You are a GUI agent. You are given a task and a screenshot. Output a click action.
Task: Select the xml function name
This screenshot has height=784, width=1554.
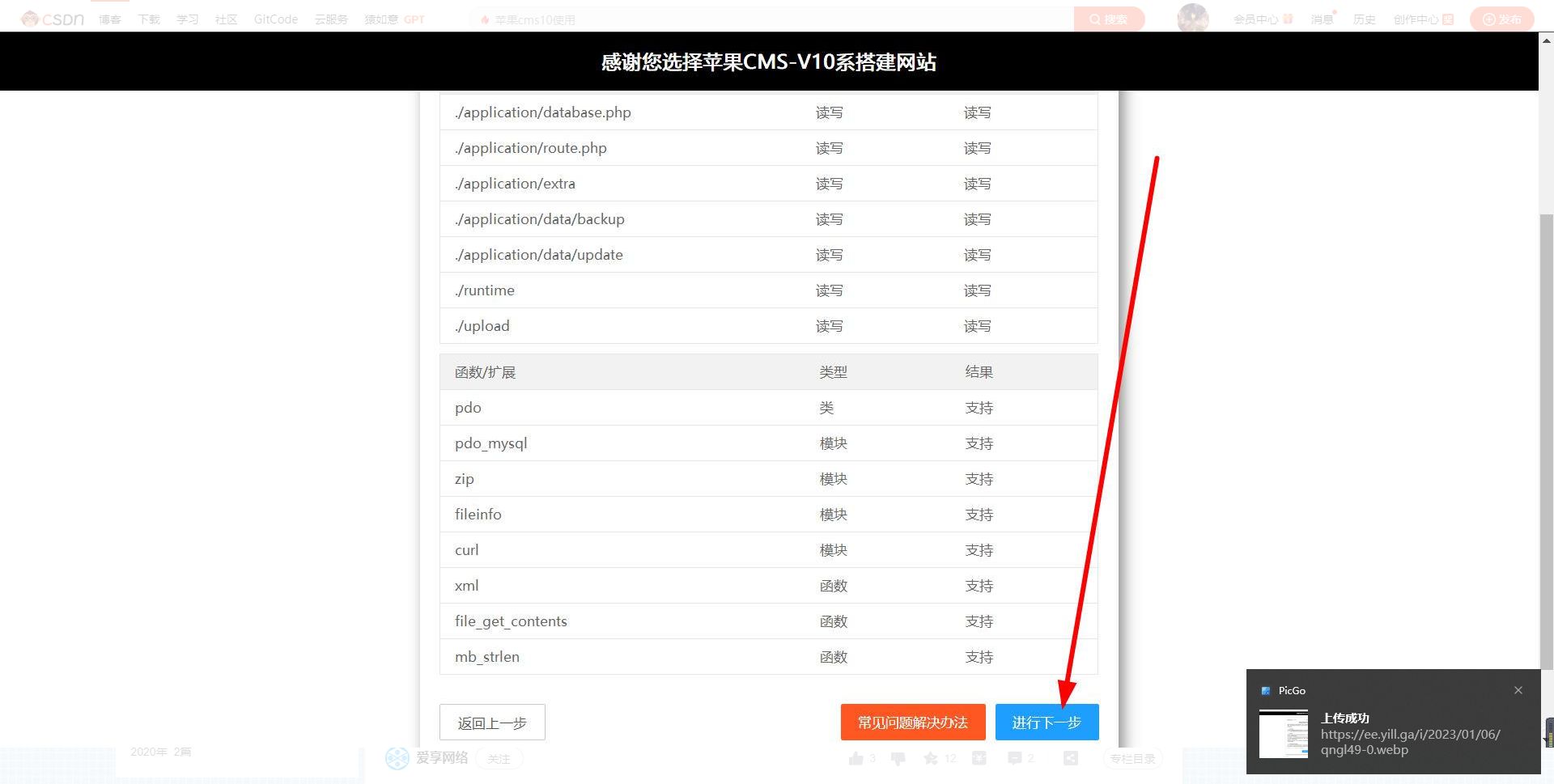tap(466, 586)
